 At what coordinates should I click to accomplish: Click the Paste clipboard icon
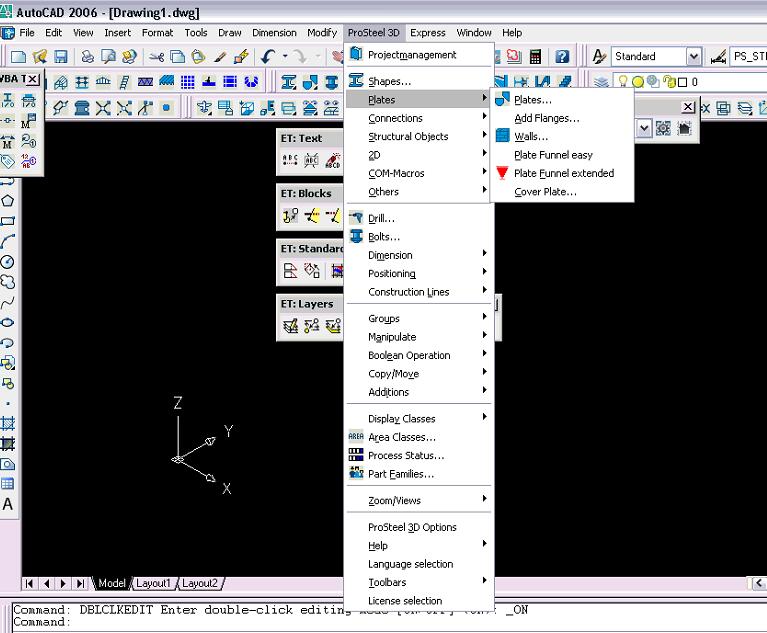[198, 57]
